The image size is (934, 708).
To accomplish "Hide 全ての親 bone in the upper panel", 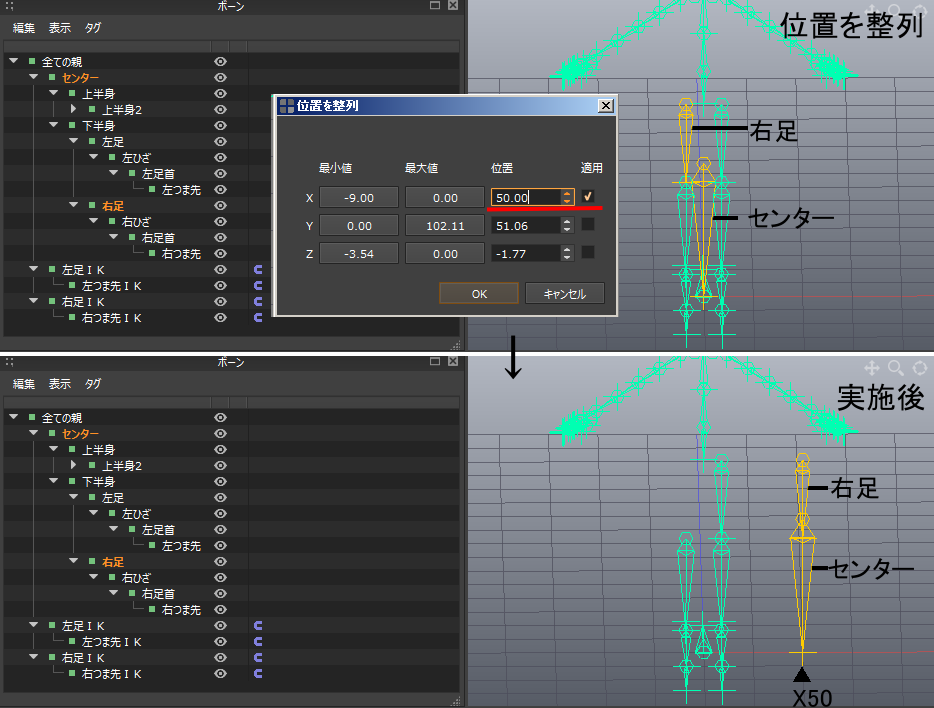I will (220, 62).
